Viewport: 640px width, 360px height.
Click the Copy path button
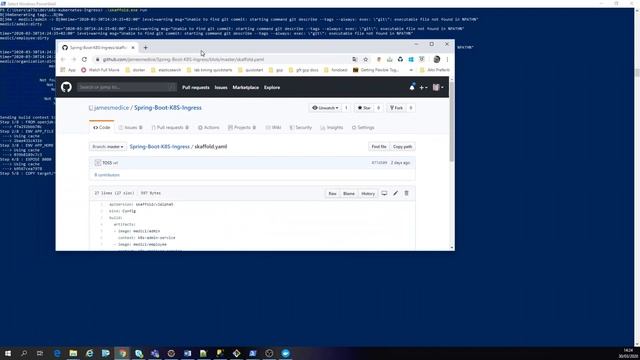[x=402, y=147]
